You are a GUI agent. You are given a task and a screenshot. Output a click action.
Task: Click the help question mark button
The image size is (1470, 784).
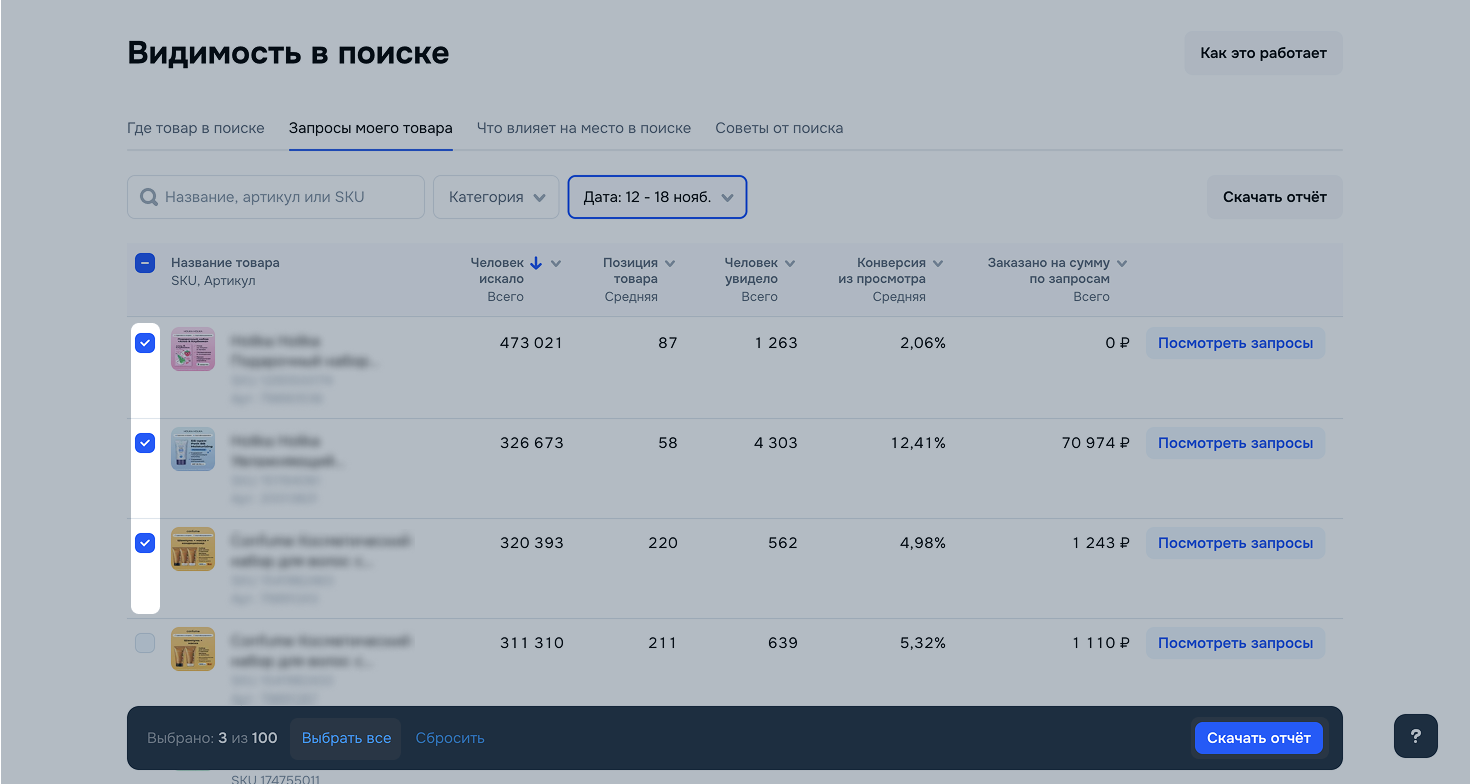(1415, 736)
